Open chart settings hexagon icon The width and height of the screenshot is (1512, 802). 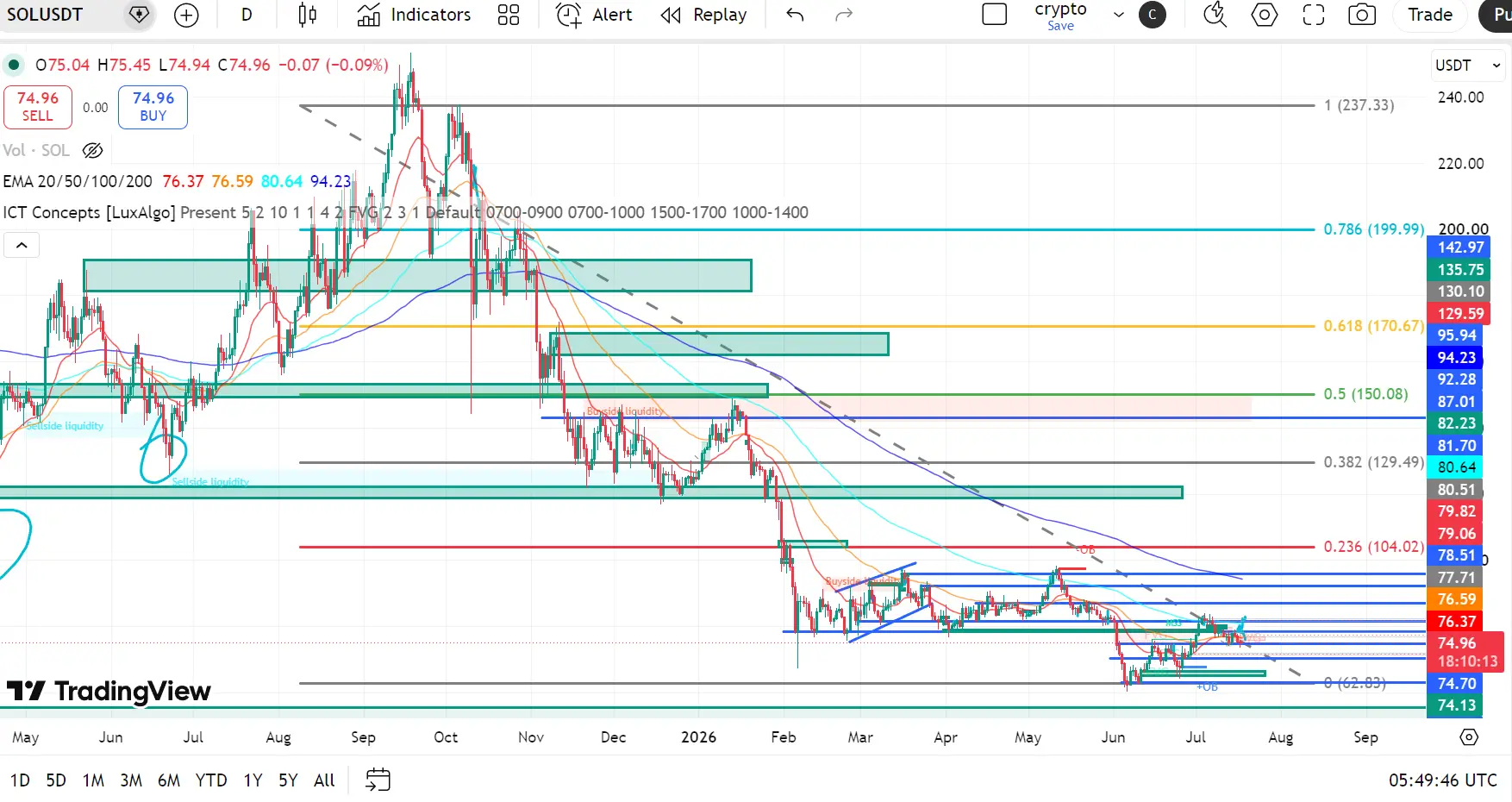coord(1265,15)
